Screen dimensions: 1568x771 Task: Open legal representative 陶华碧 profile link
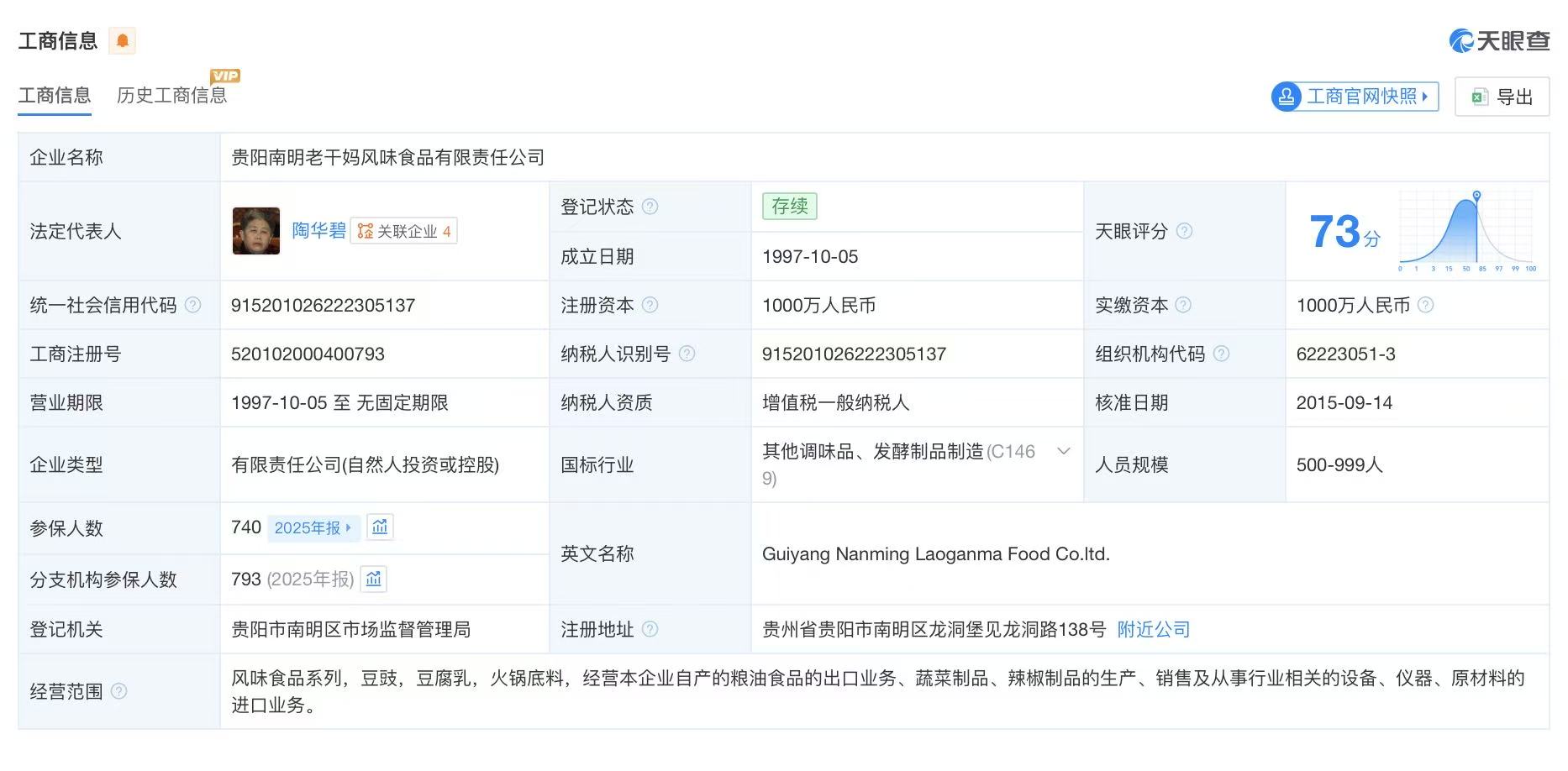318,231
